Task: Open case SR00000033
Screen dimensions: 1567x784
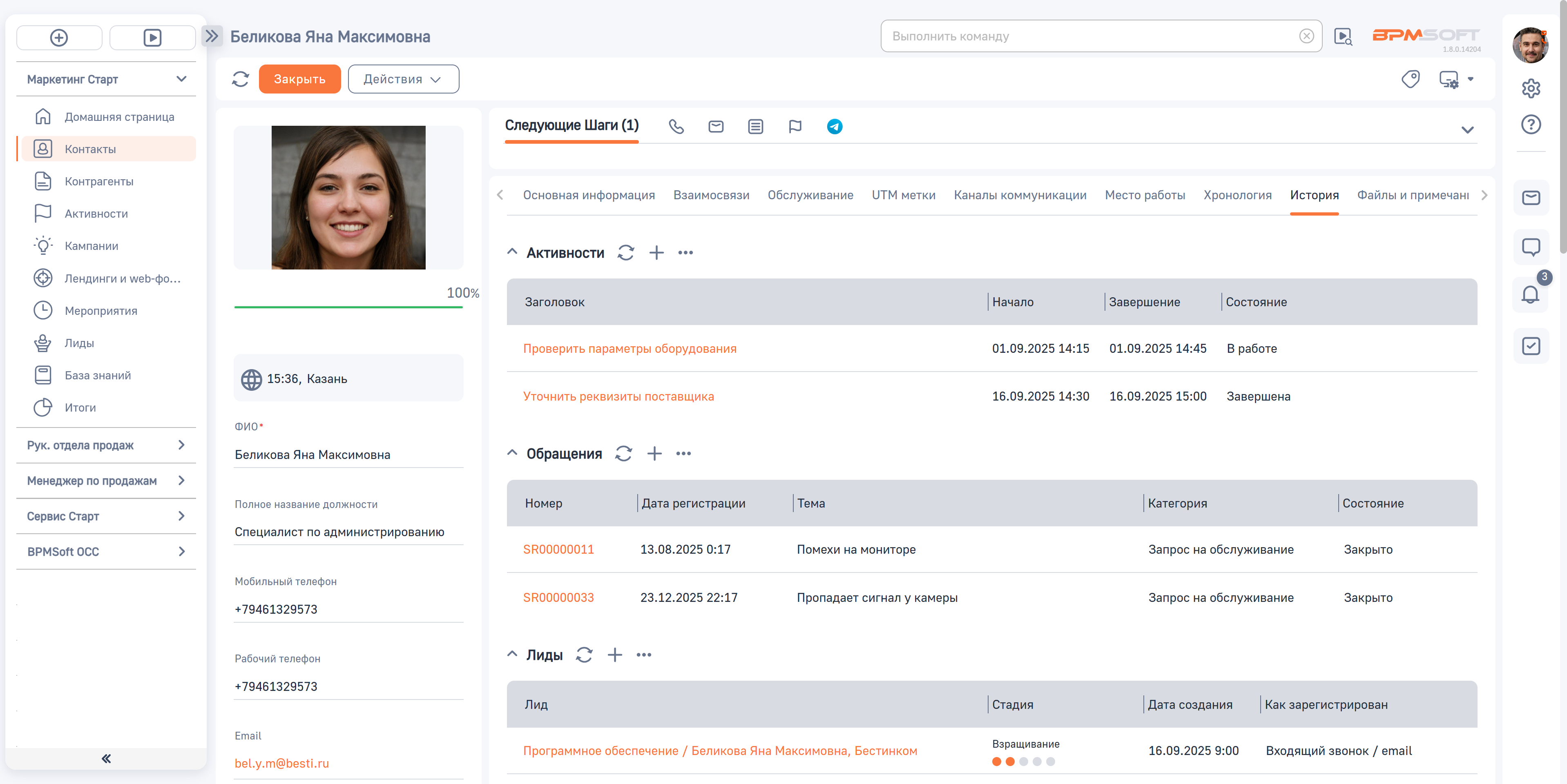Action: click(558, 598)
